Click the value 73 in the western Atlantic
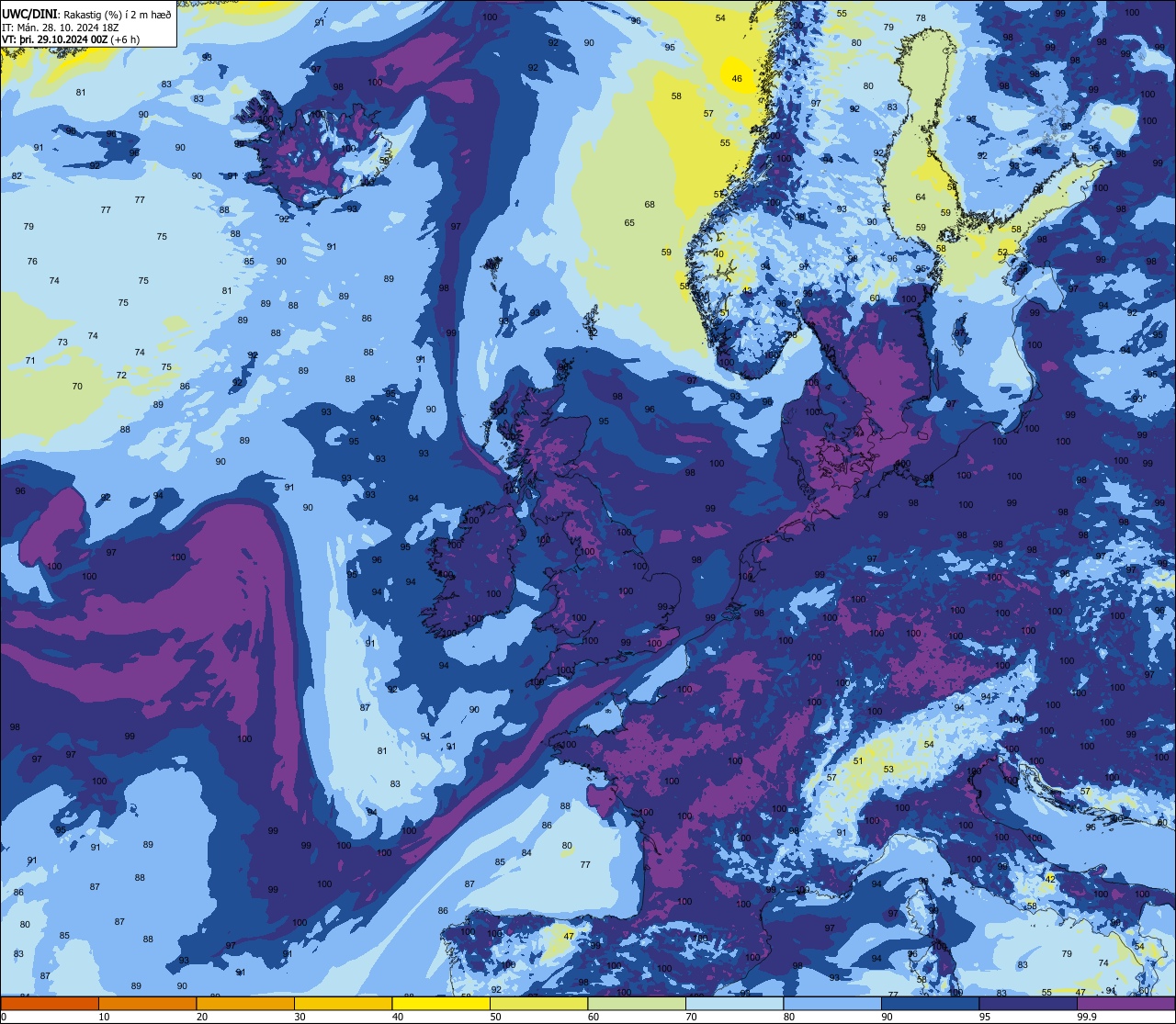 click(x=62, y=343)
